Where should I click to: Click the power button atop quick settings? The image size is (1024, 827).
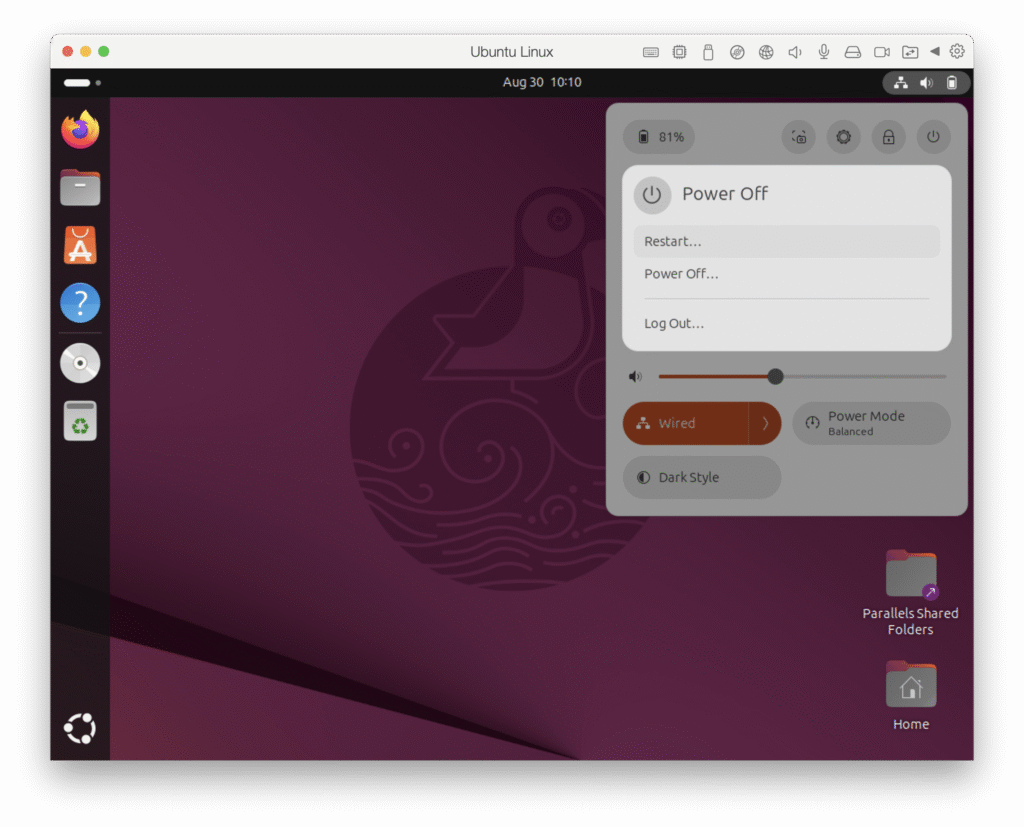[933, 137]
